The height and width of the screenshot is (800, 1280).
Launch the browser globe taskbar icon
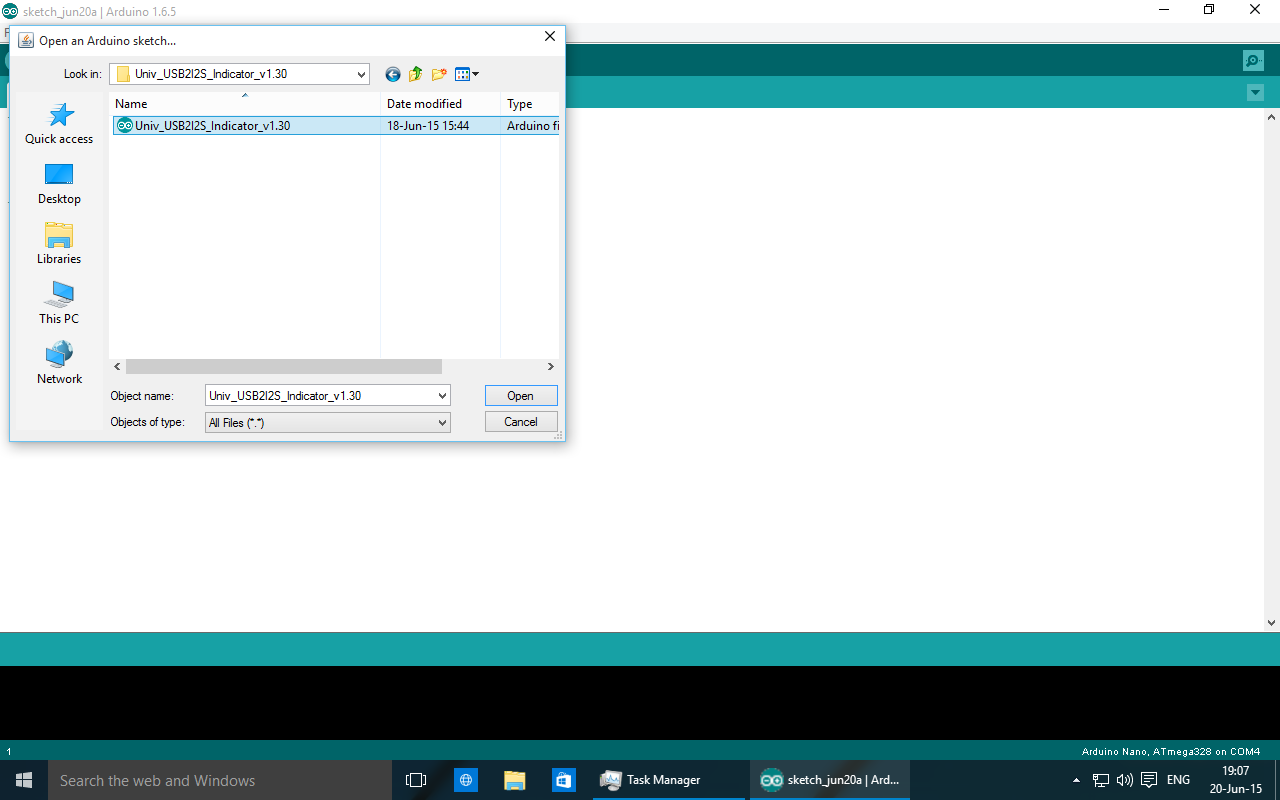pos(465,780)
